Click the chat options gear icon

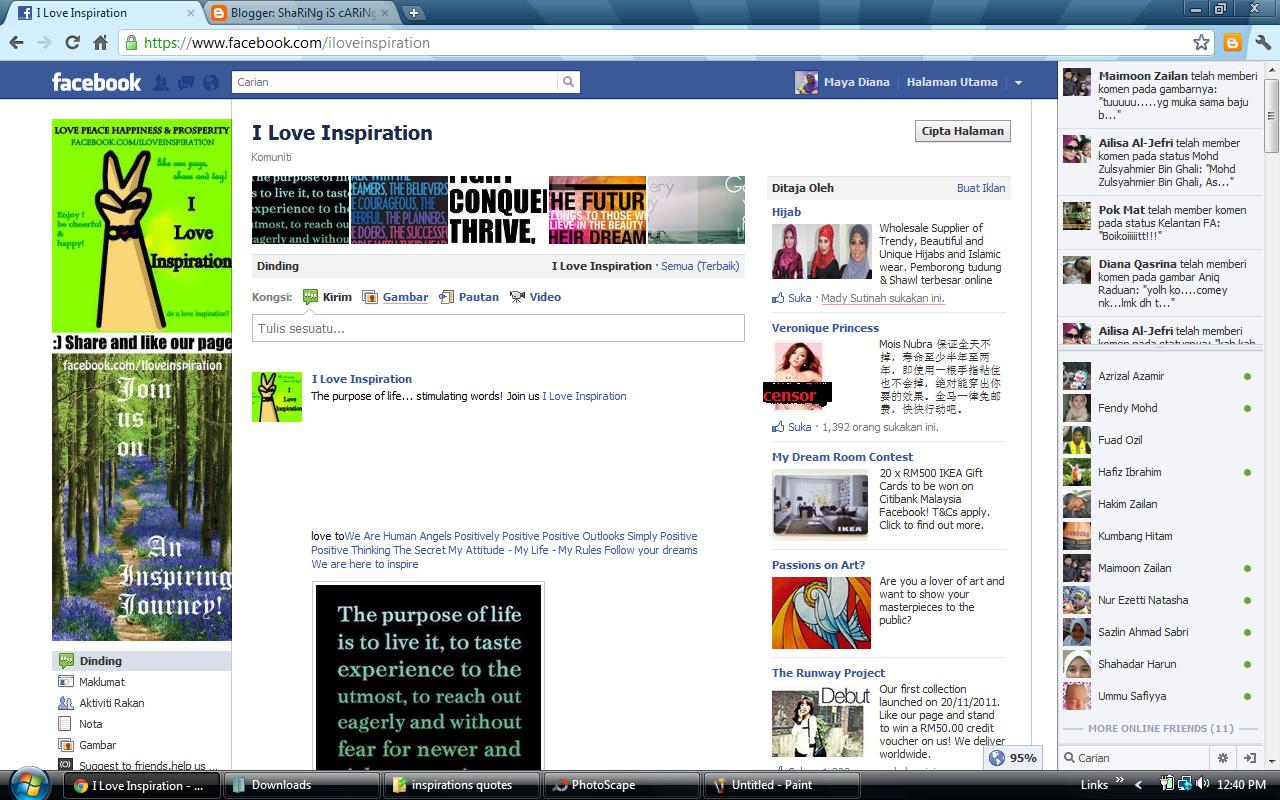pos(1222,758)
